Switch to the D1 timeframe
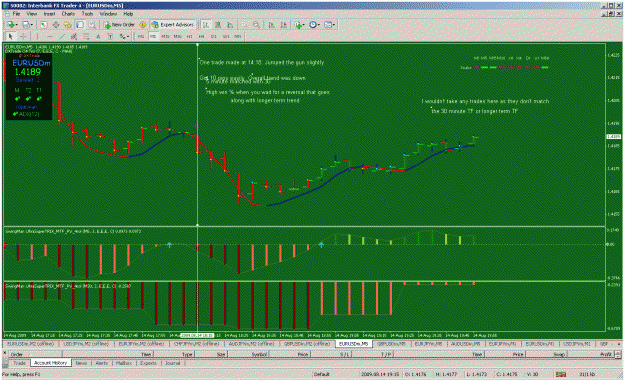Image resolution: width=625 pixels, height=380 pixels. [214, 36]
